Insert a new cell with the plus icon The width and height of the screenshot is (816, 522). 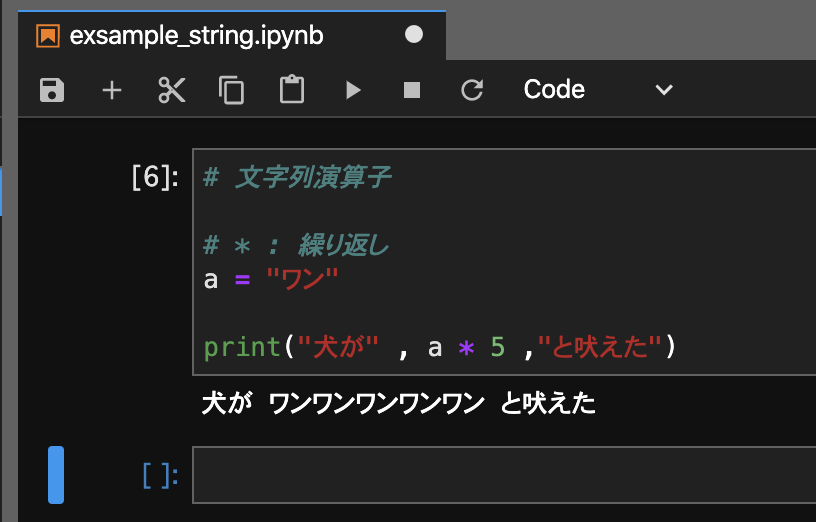pos(112,90)
